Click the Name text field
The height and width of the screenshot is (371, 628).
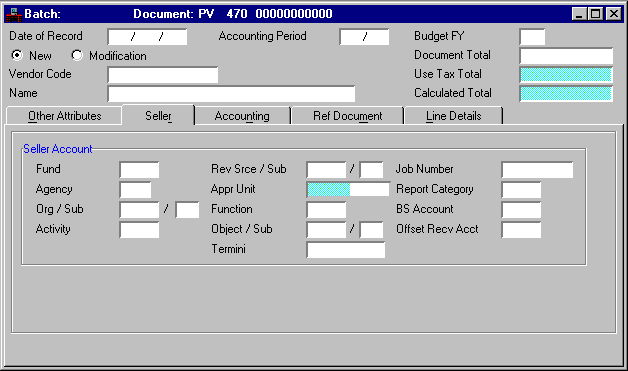click(x=231, y=94)
